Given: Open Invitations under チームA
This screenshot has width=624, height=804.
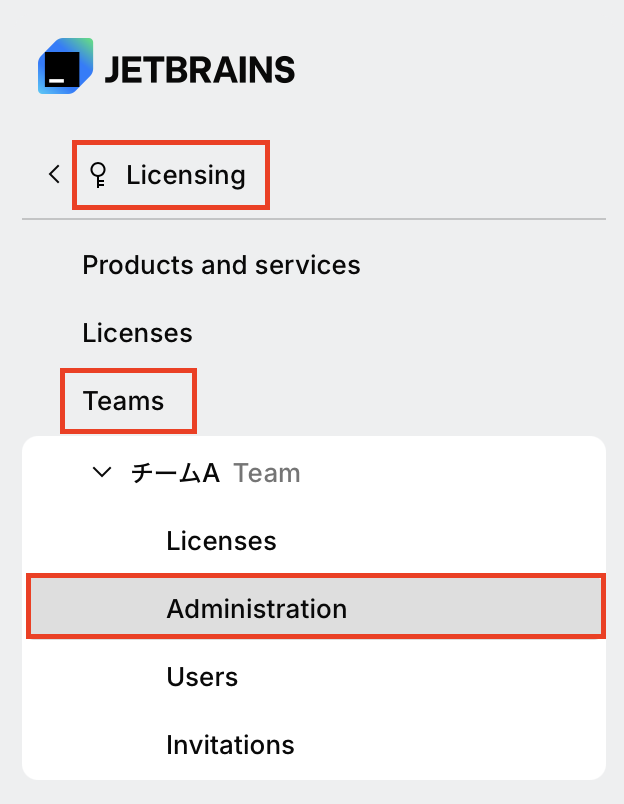Looking at the screenshot, I should pyautogui.click(x=314, y=745).
